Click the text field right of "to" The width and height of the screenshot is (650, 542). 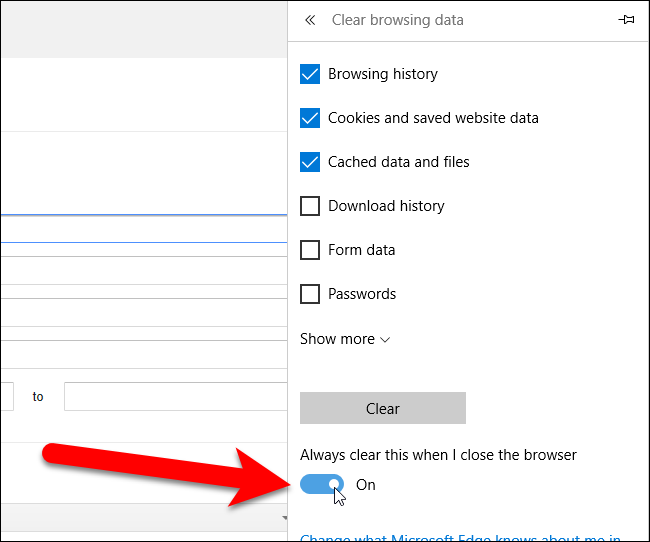(x=175, y=396)
